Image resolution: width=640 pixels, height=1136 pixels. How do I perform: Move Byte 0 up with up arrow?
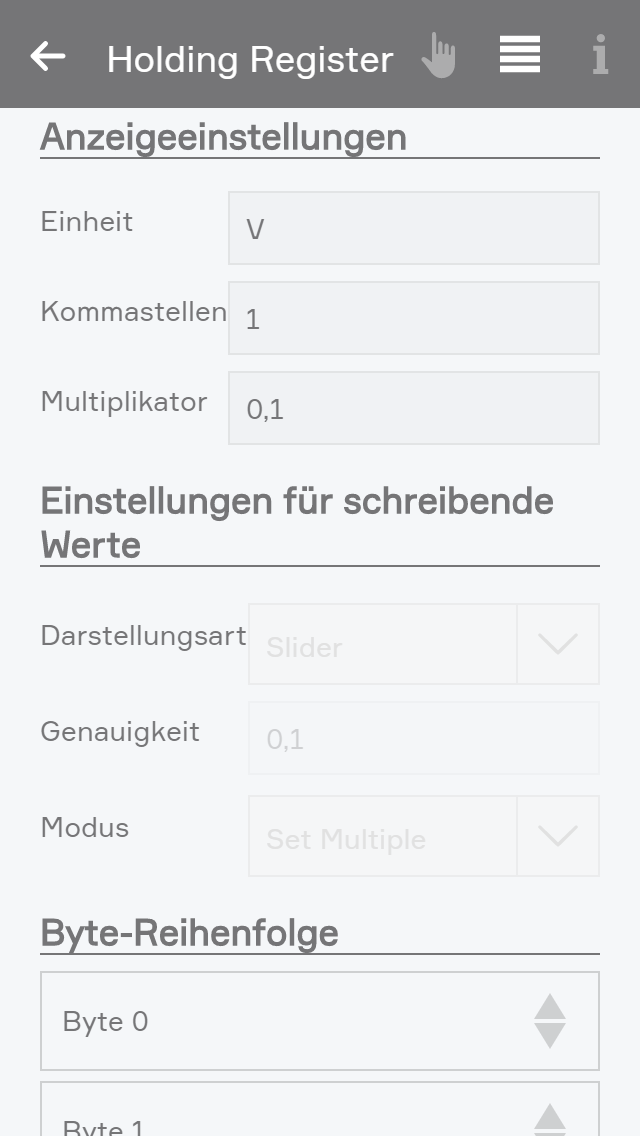pos(550,1006)
